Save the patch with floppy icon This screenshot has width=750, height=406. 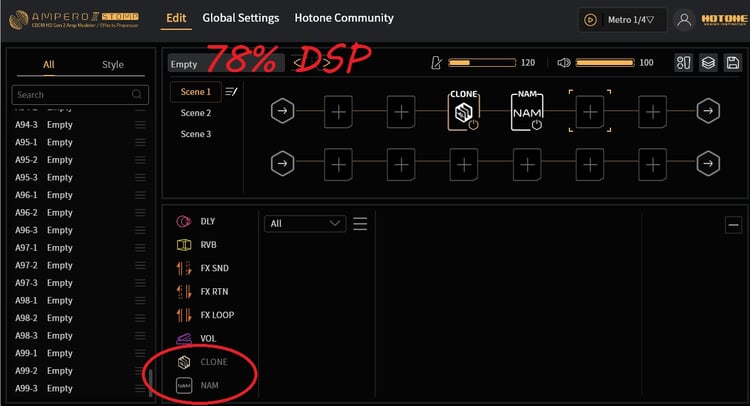[x=733, y=63]
